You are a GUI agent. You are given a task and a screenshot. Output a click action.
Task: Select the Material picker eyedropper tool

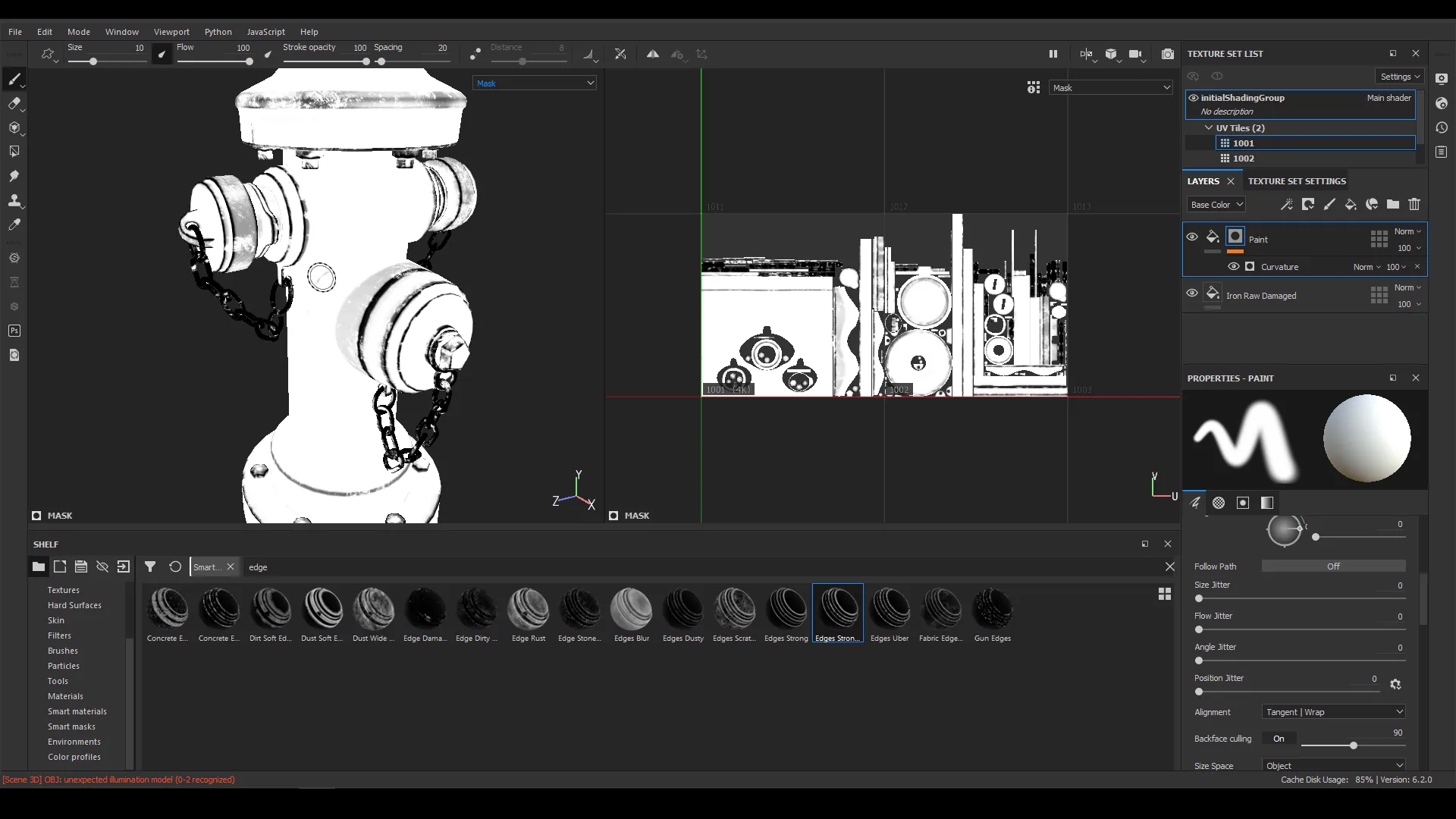coord(14,225)
